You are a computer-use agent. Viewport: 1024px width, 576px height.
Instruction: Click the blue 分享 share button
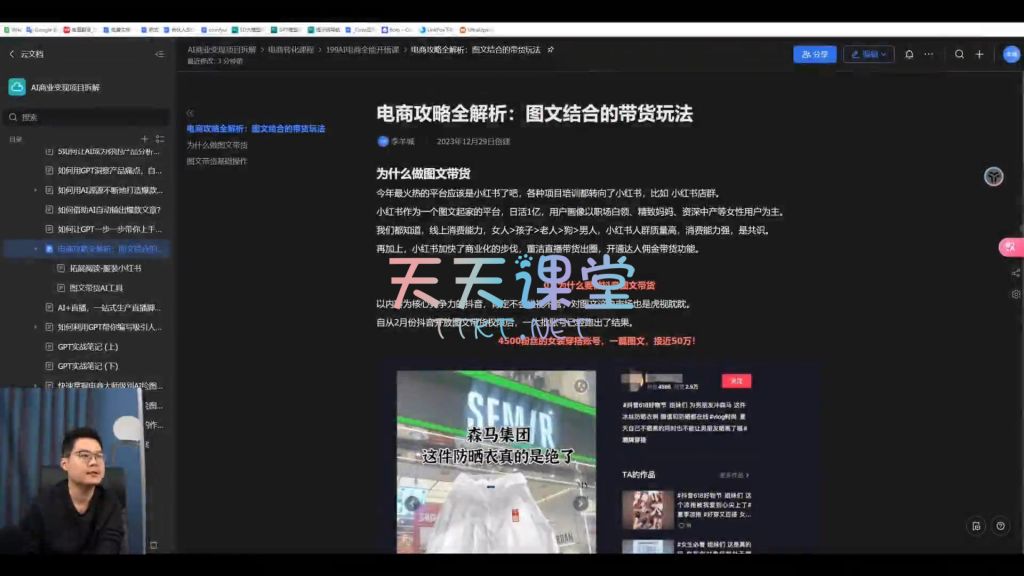click(814, 54)
